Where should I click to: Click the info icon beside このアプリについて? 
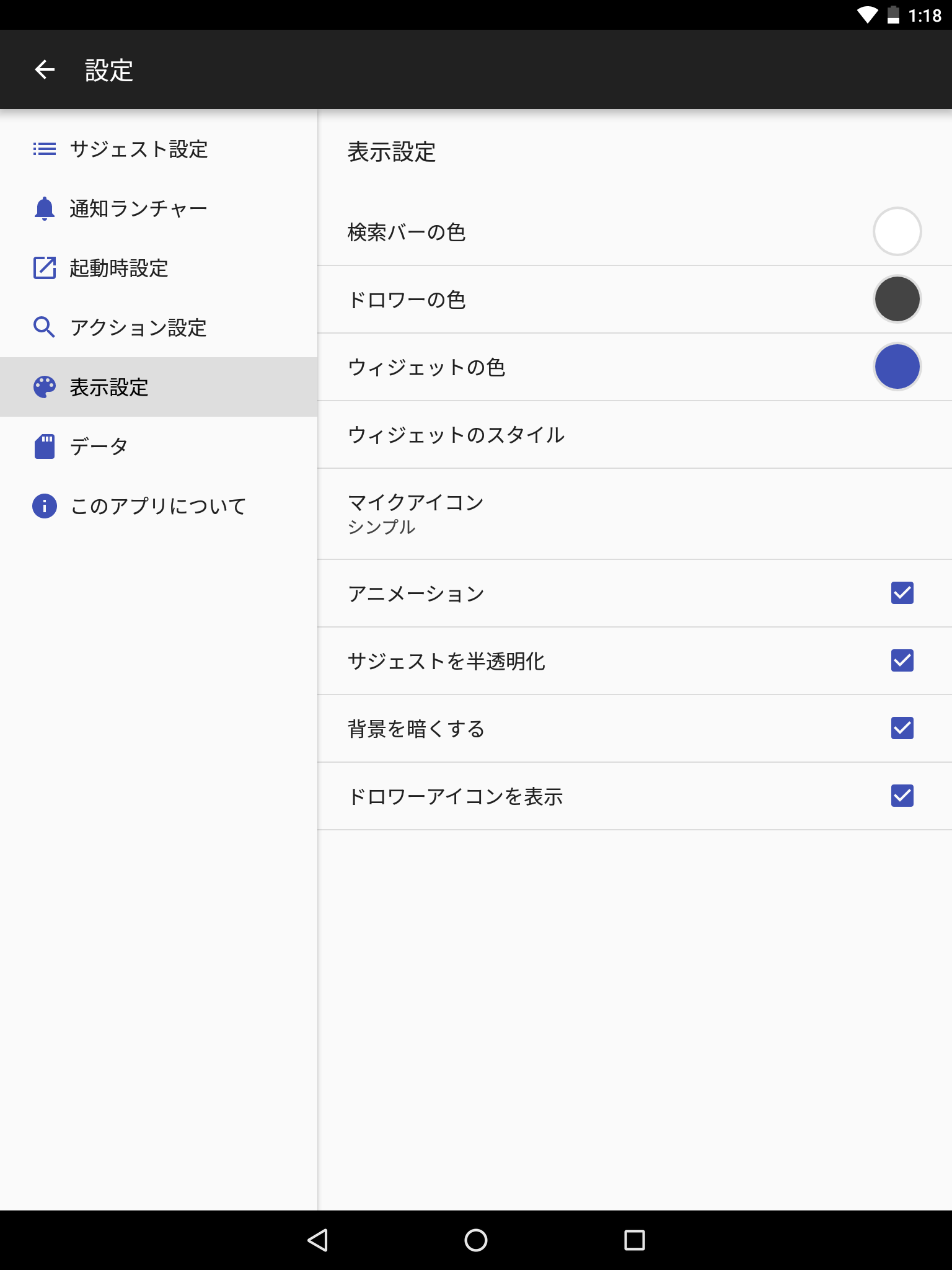pos(45,506)
